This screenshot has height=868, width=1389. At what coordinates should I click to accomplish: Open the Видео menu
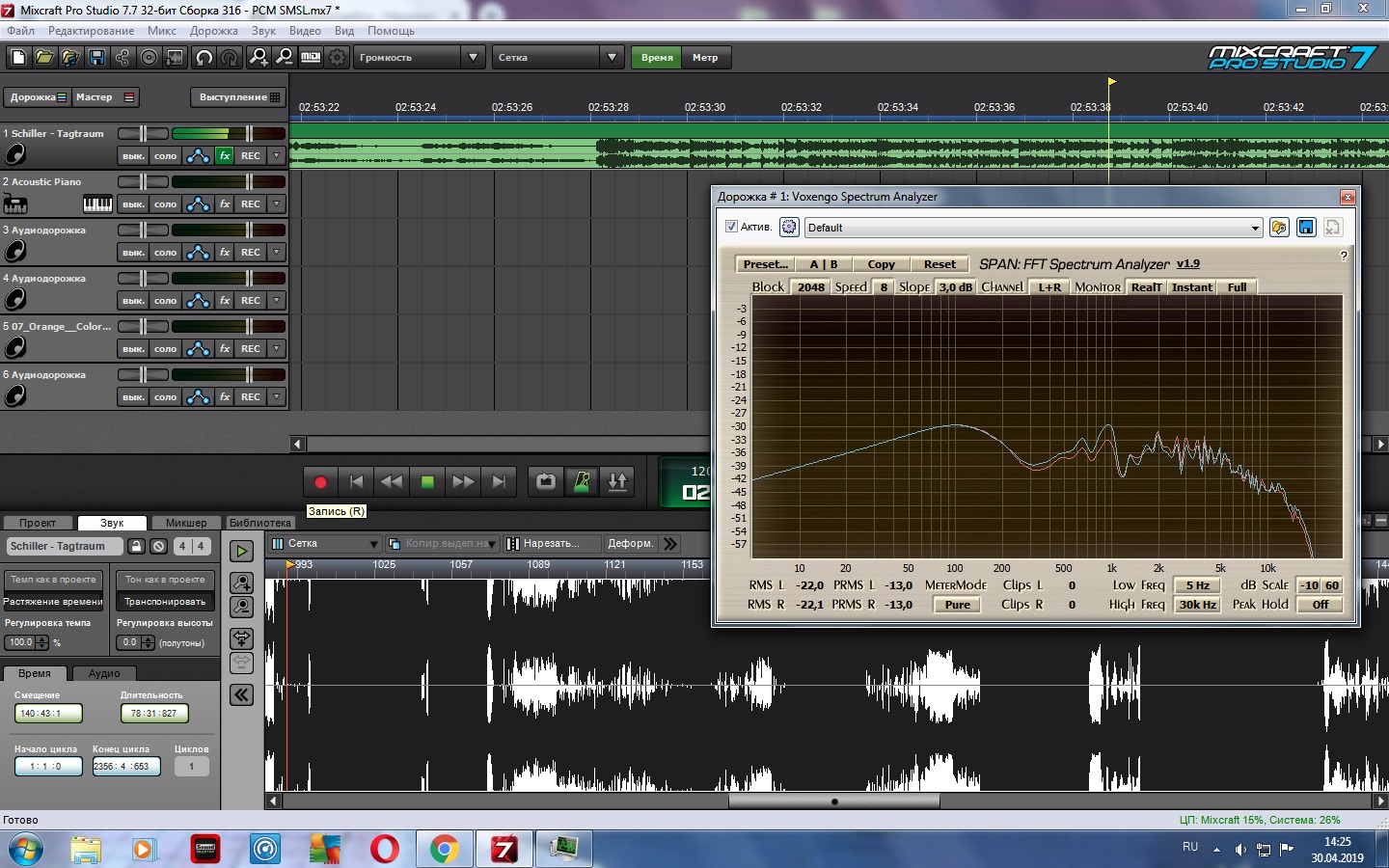[305, 31]
